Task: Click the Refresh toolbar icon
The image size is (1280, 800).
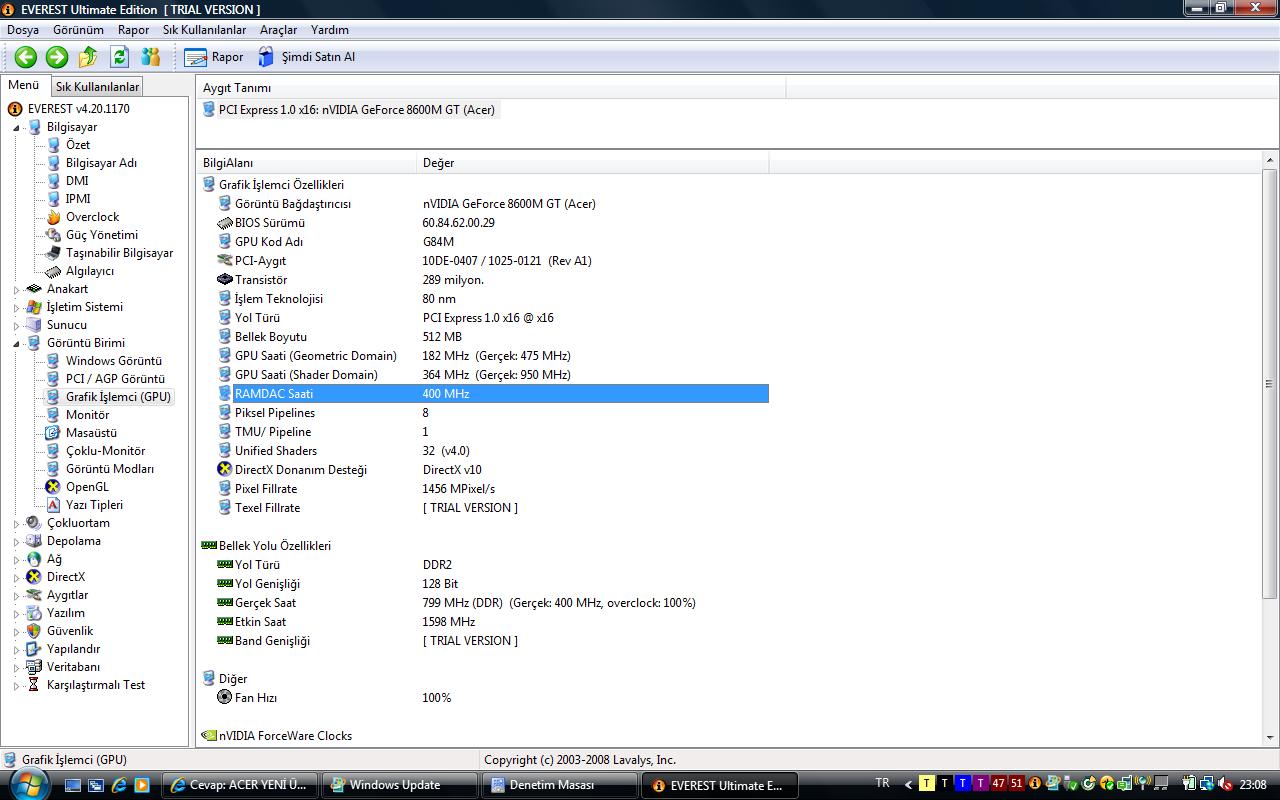Action: point(120,57)
